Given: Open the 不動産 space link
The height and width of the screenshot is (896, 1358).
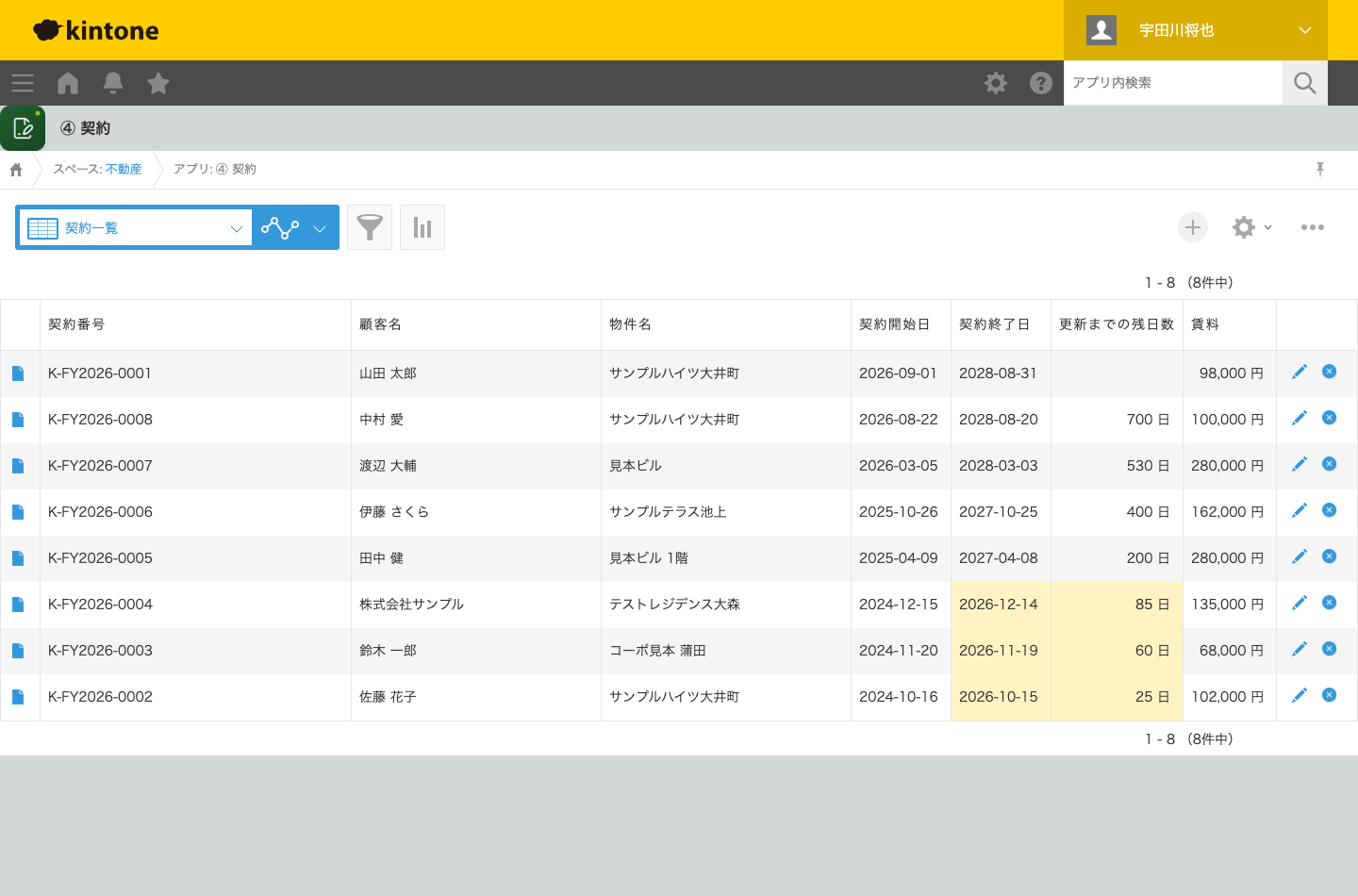Looking at the screenshot, I should [124, 170].
